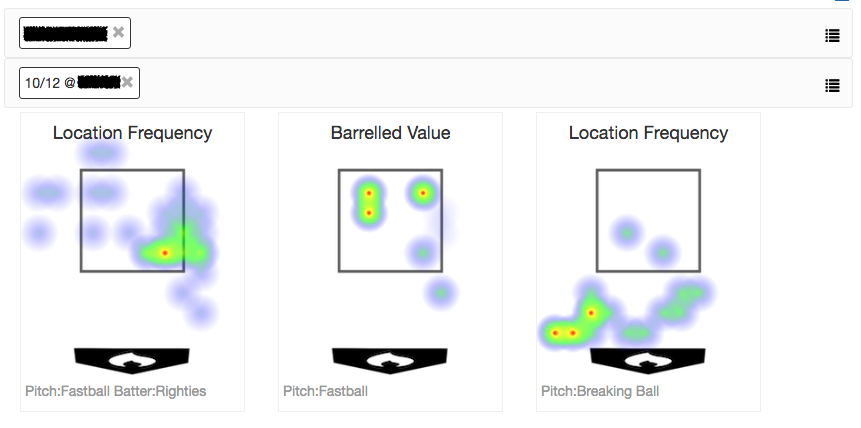
Task: Open the Barrelled Value heatmap thumbnail
Action: pos(390,262)
